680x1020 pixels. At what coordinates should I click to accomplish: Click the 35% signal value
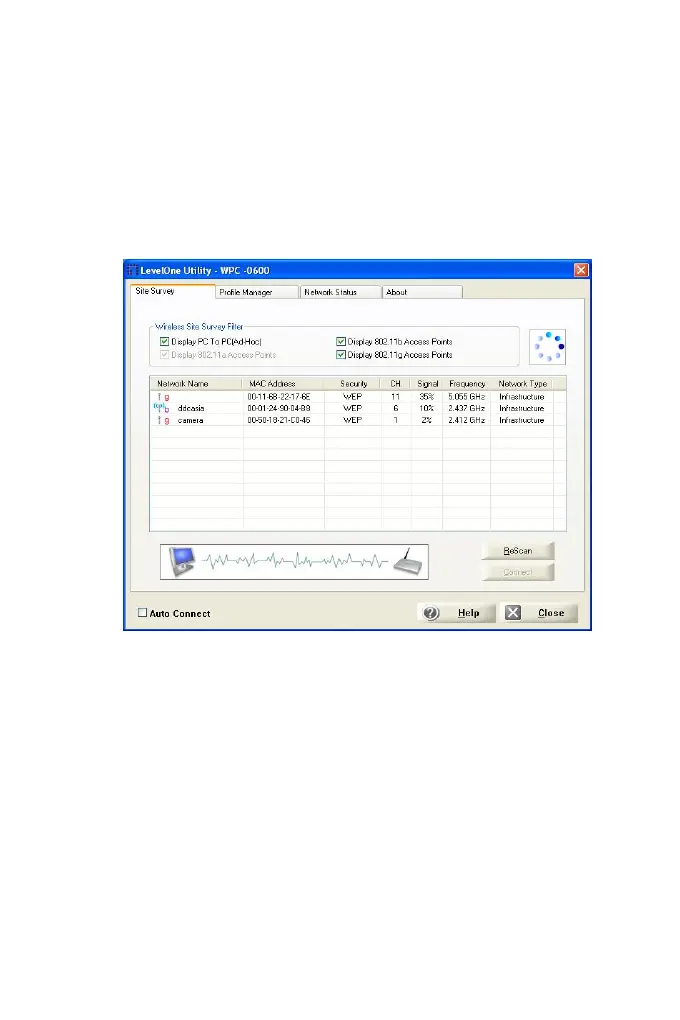[427, 397]
